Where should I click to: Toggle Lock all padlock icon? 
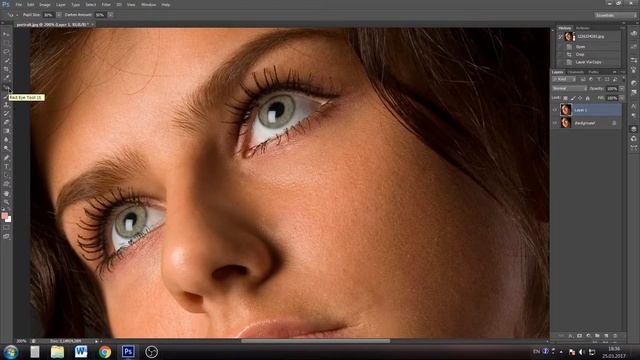[587, 98]
